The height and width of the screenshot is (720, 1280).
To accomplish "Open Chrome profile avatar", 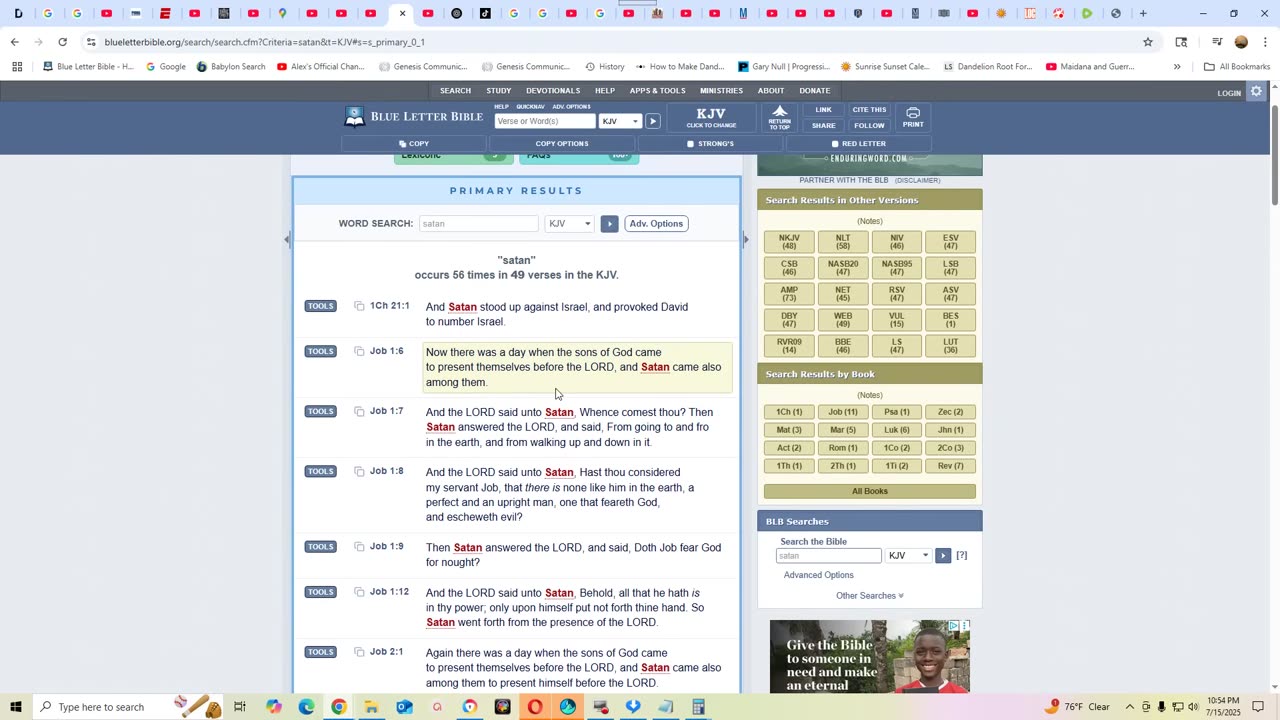I will (1241, 42).
